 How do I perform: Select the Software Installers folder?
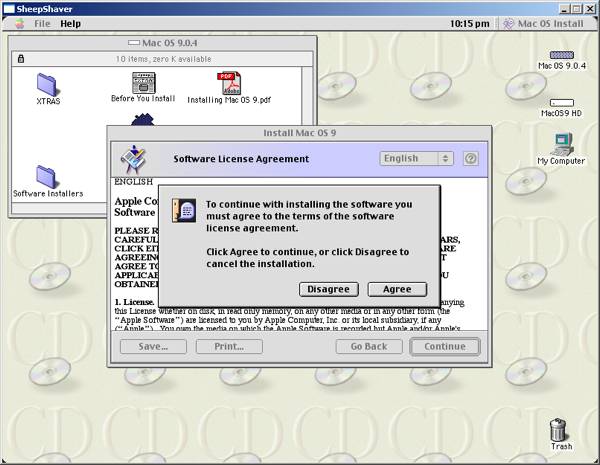point(47,176)
